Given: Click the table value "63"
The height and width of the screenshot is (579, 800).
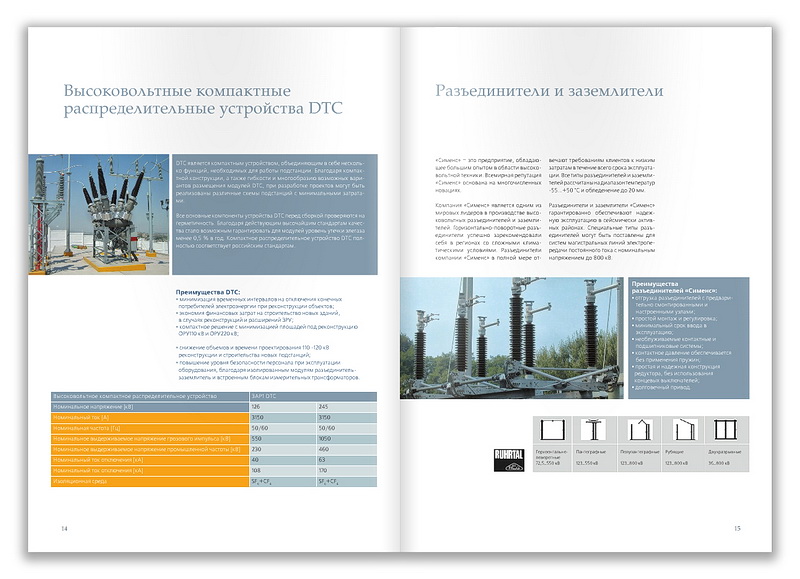Looking at the screenshot, I should click(322, 460).
